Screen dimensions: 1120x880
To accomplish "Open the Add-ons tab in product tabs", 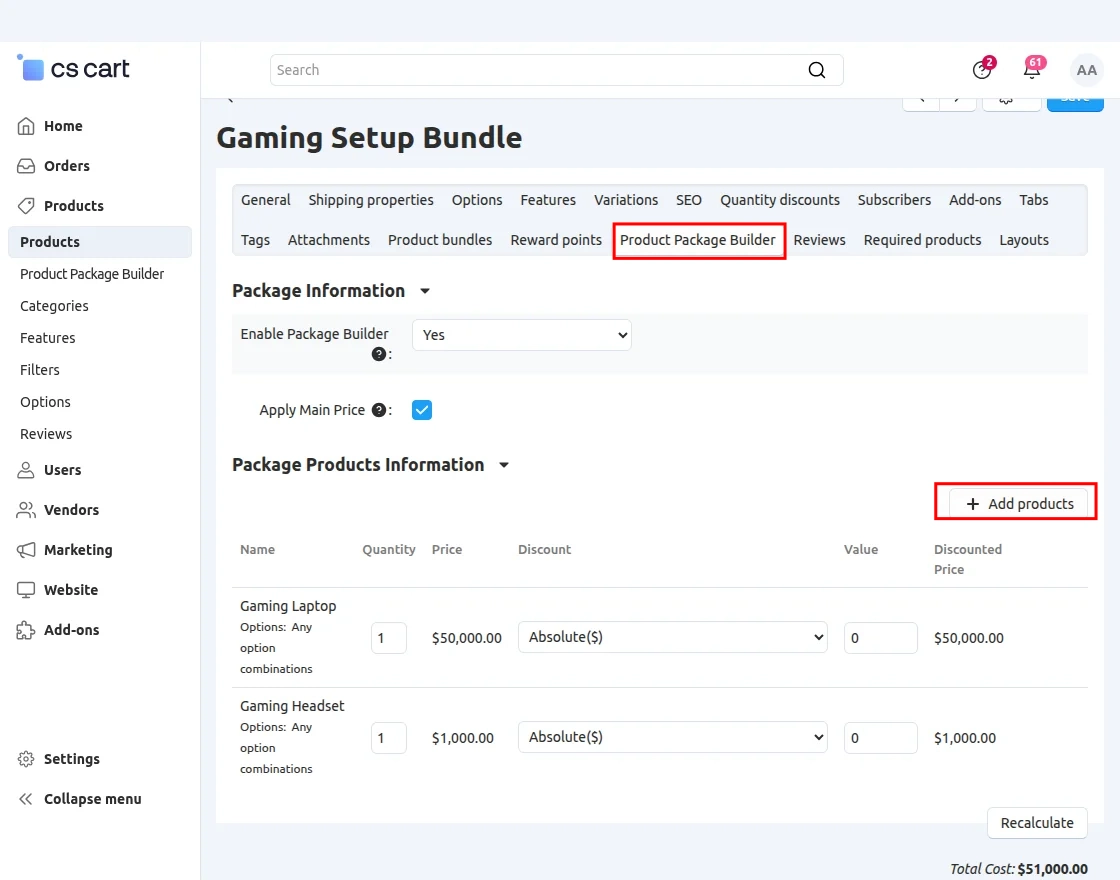I will (975, 200).
